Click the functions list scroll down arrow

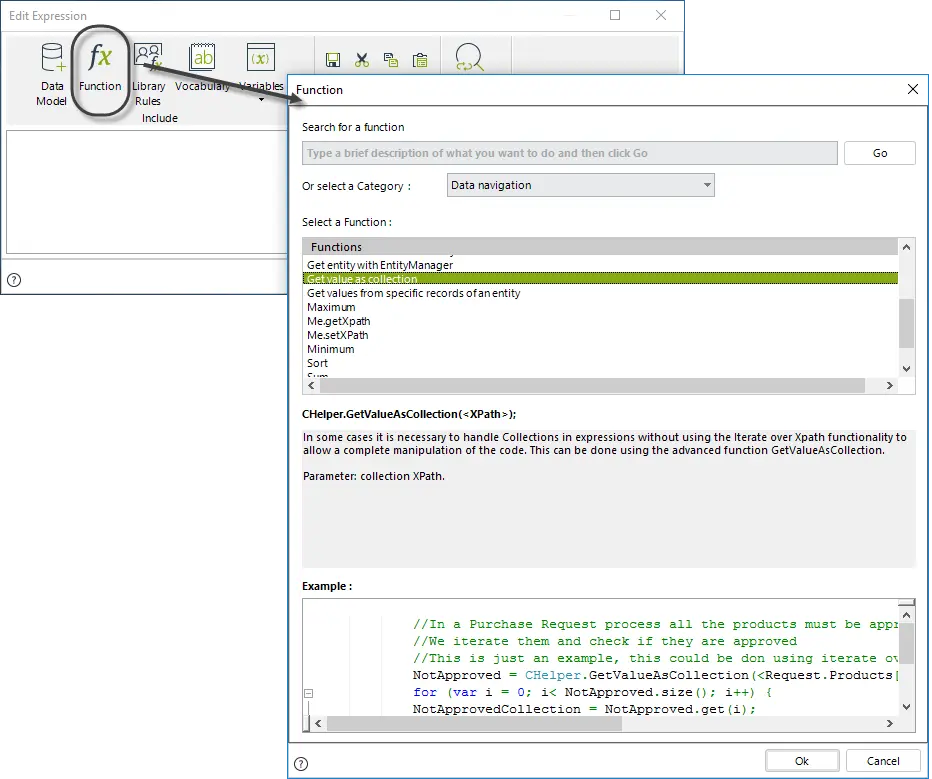(906, 369)
